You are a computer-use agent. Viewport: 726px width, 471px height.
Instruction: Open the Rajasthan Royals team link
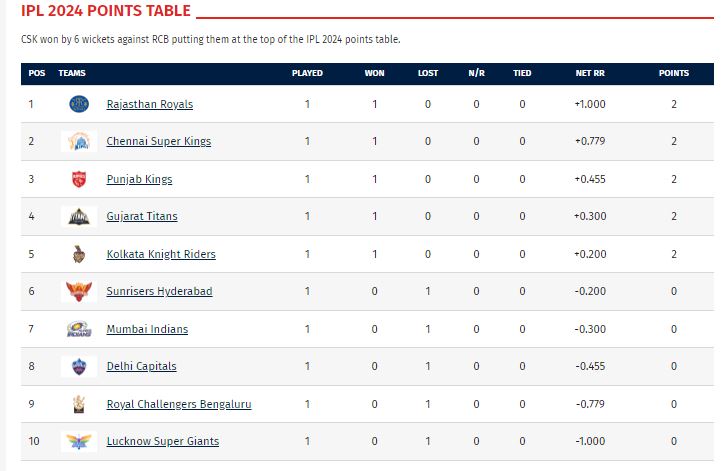click(x=150, y=104)
